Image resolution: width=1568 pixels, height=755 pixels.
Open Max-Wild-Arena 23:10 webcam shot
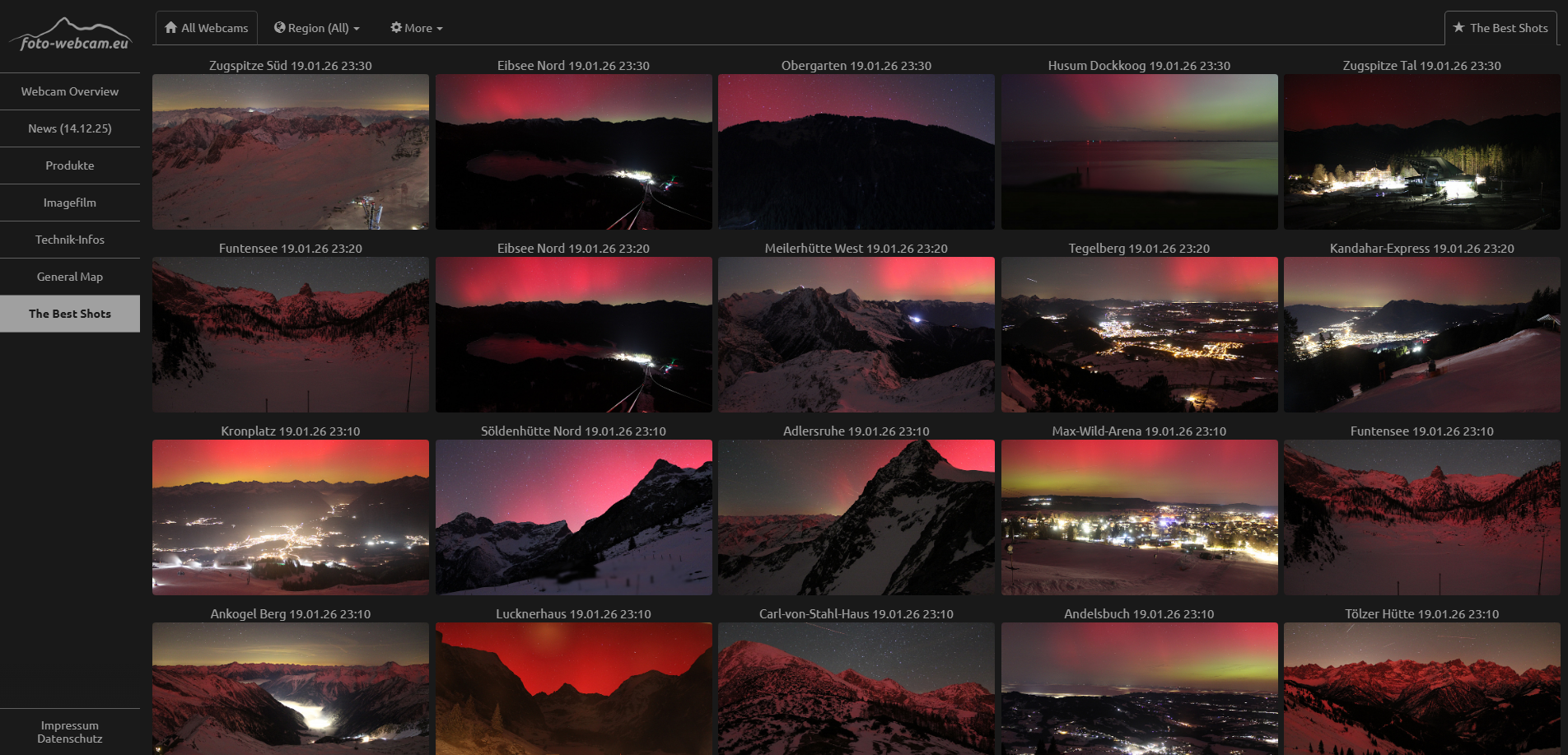pyautogui.click(x=1139, y=518)
